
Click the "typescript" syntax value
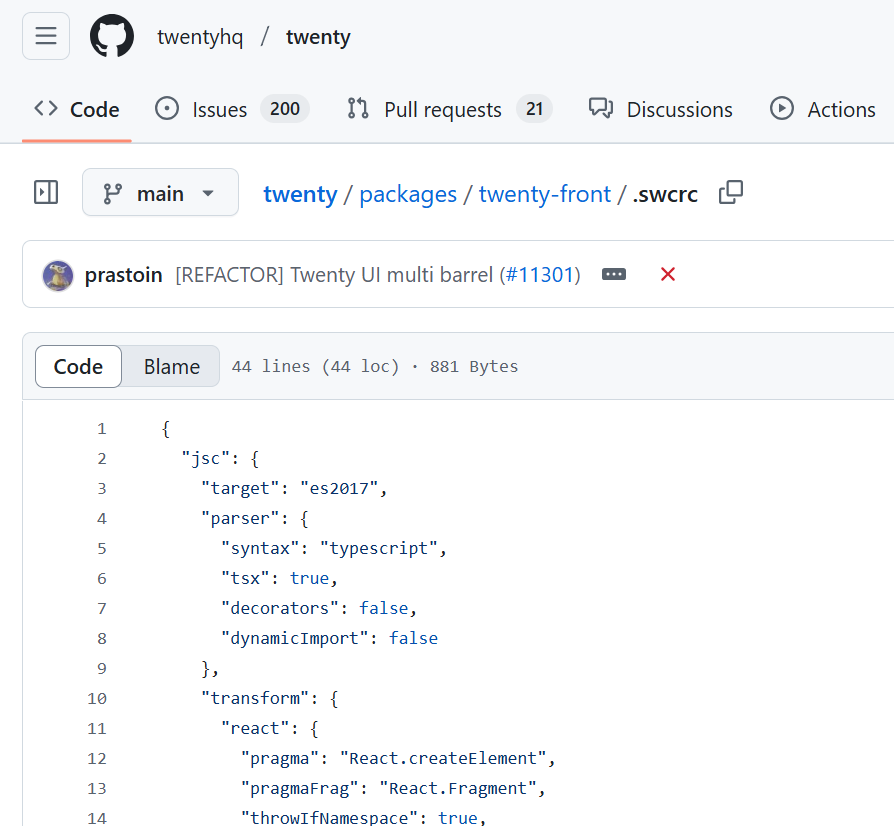[379, 548]
